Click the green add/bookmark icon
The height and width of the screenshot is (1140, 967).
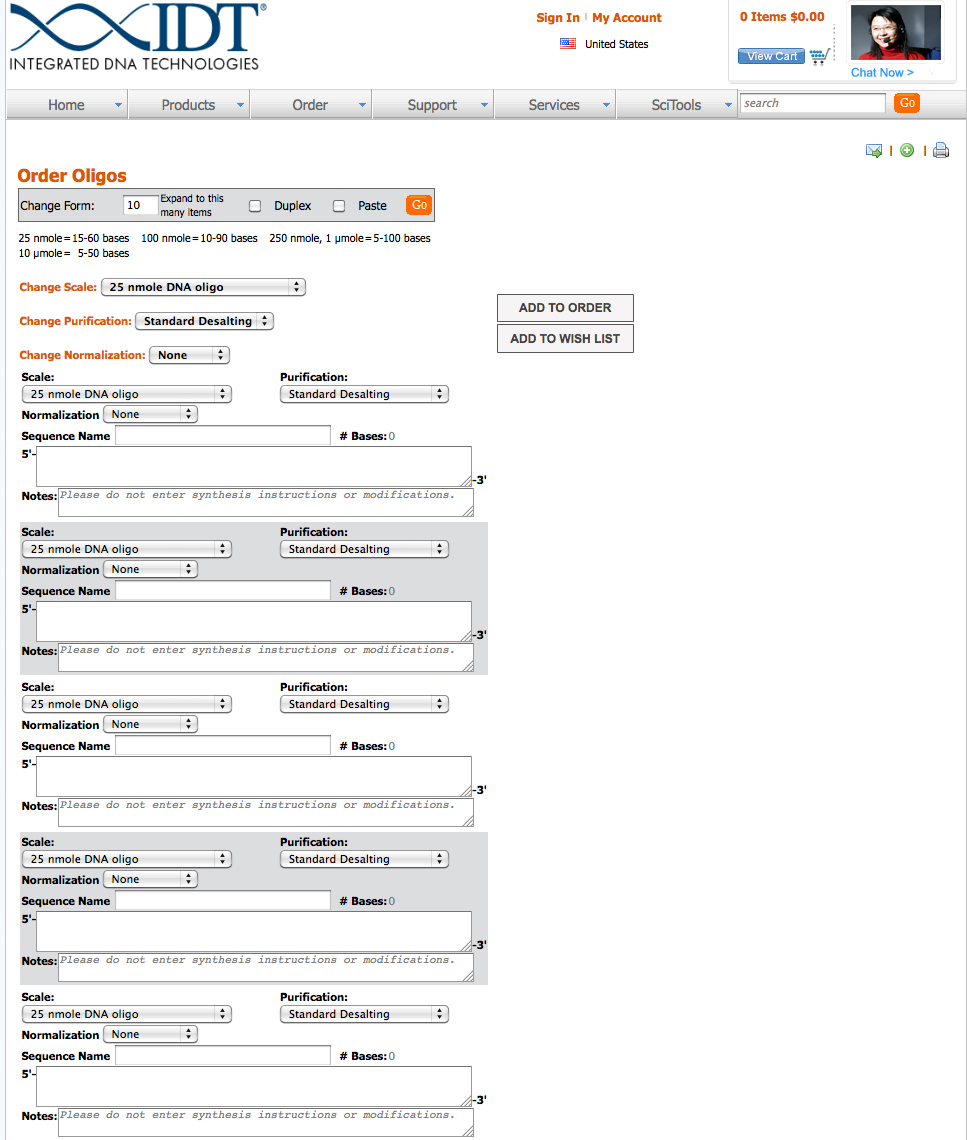click(x=907, y=149)
